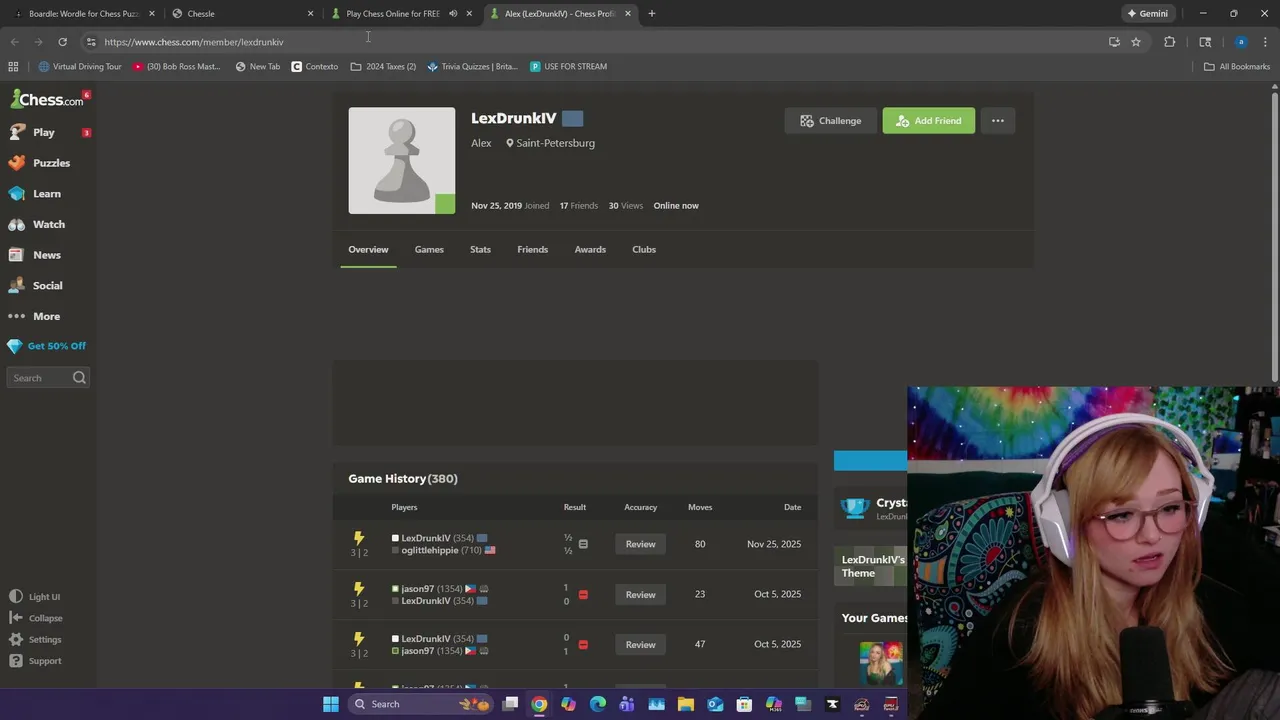1280x720 pixels.
Task: Open the Virtual Driving Tour bookmark
Action: click(80, 67)
